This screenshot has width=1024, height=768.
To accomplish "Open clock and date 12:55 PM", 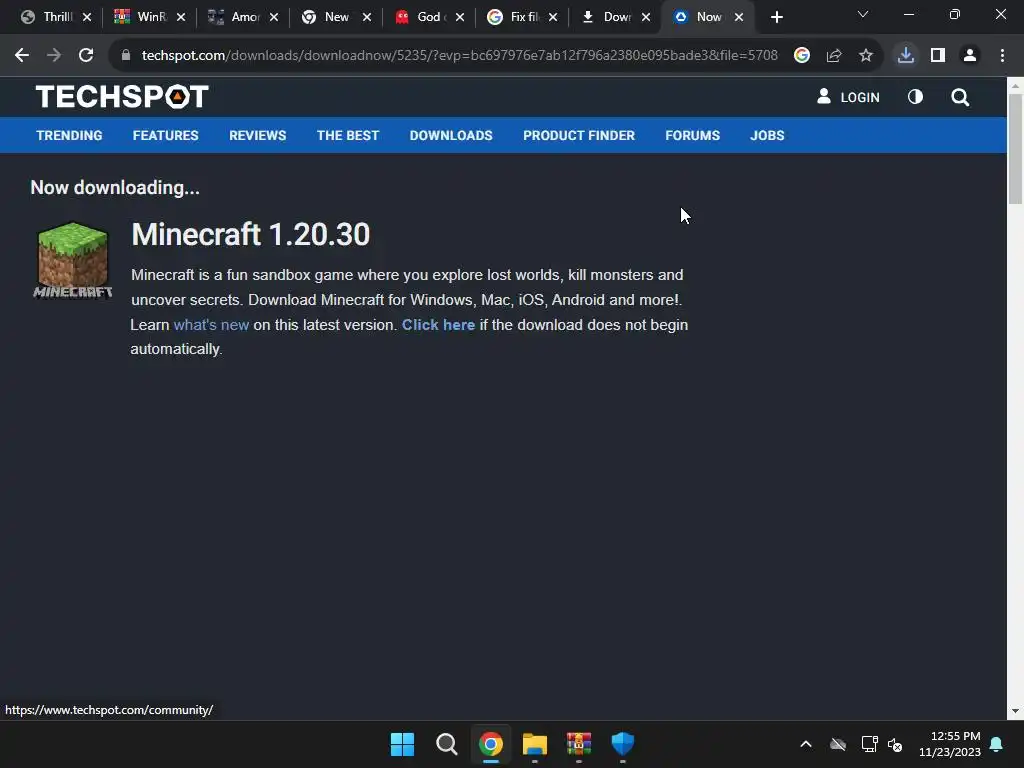I will 950,744.
